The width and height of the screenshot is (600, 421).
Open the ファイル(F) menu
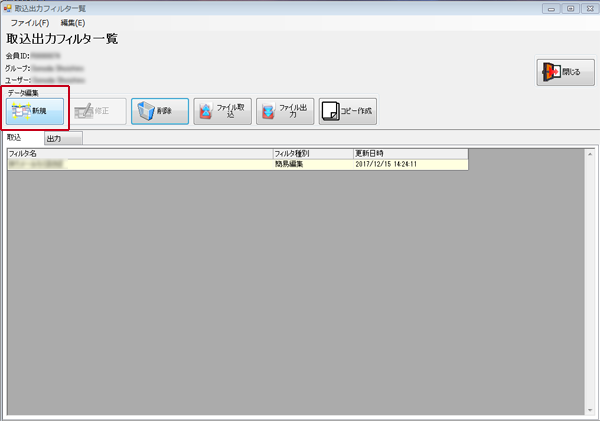tap(30, 22)
